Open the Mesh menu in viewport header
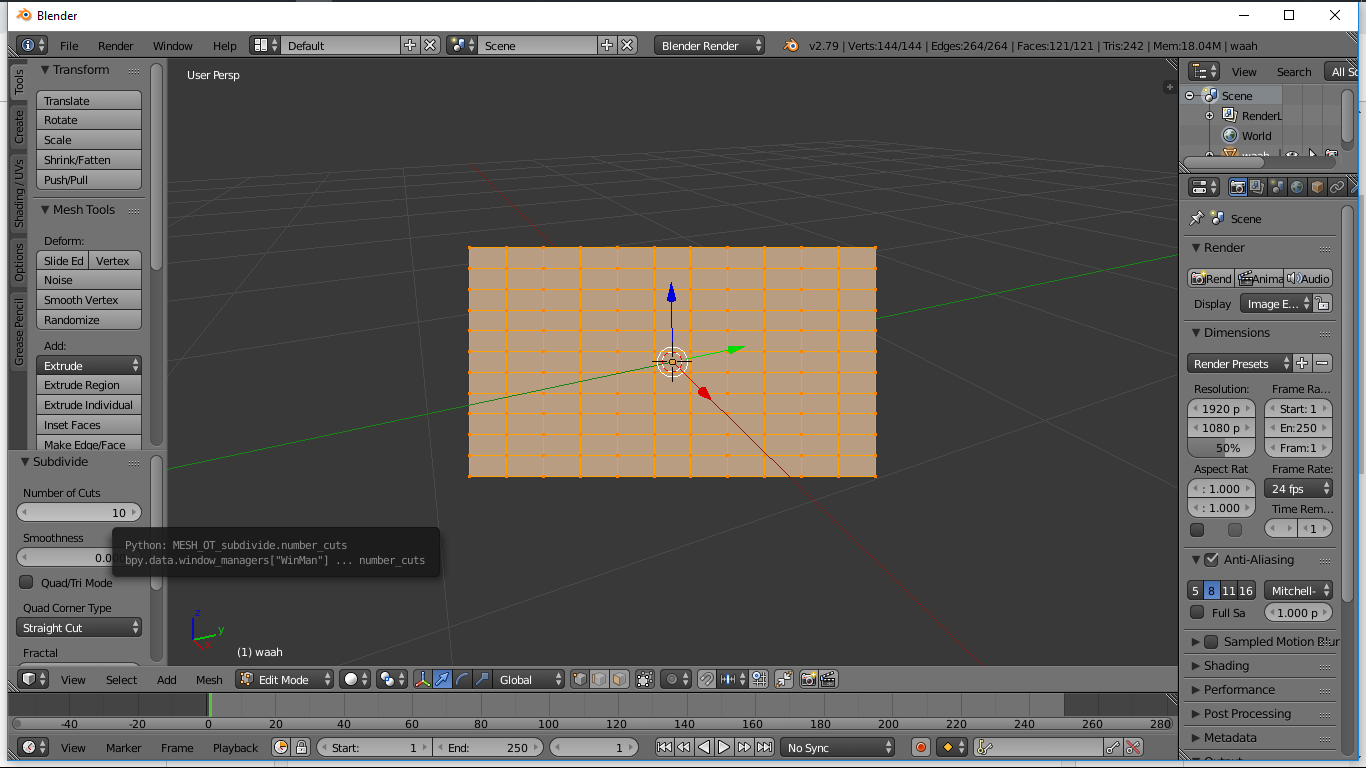The image size is (1366, 768). pyautogui.click(x=209, y=679)
